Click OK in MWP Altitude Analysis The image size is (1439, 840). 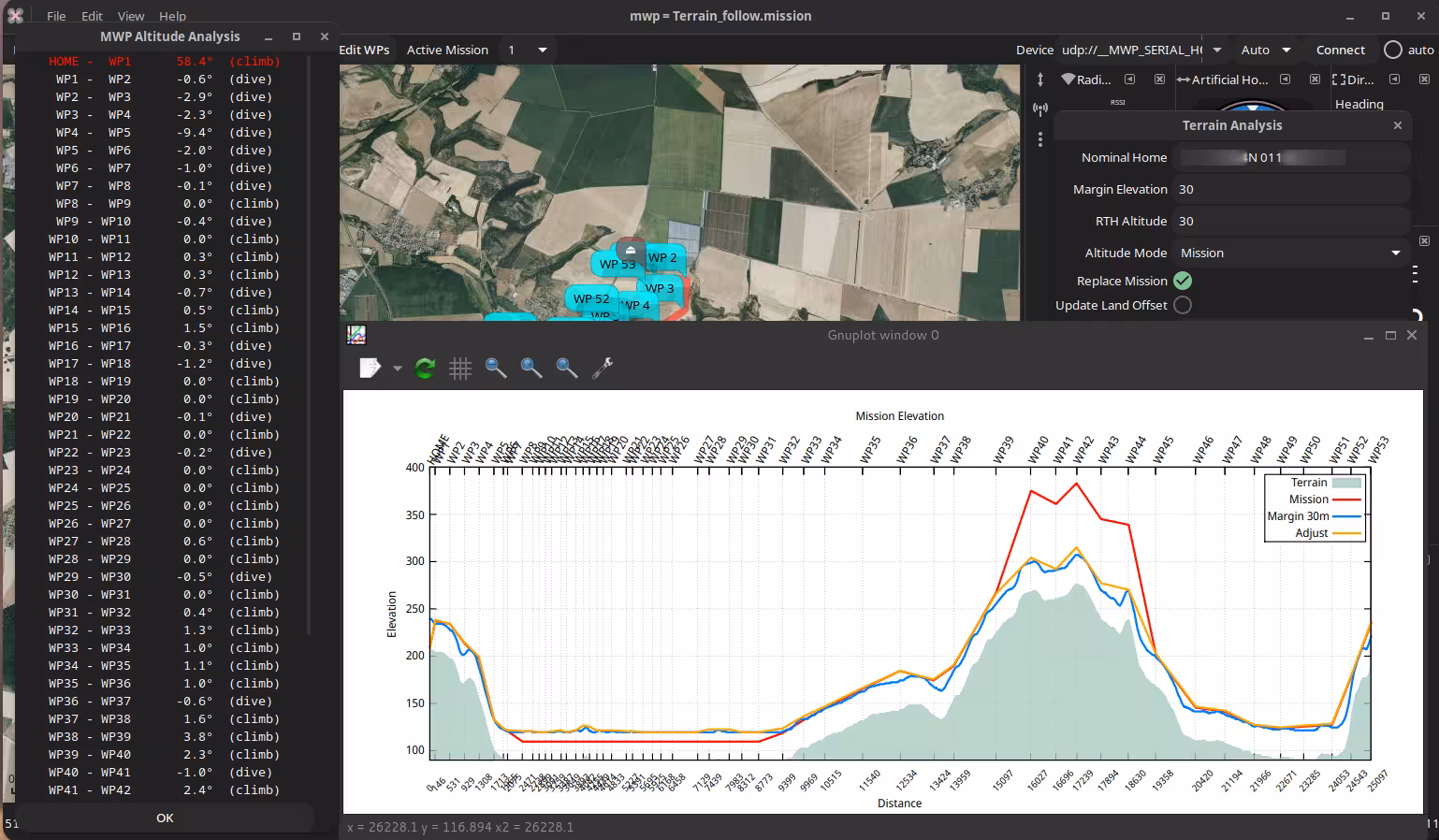pos(165,818)
